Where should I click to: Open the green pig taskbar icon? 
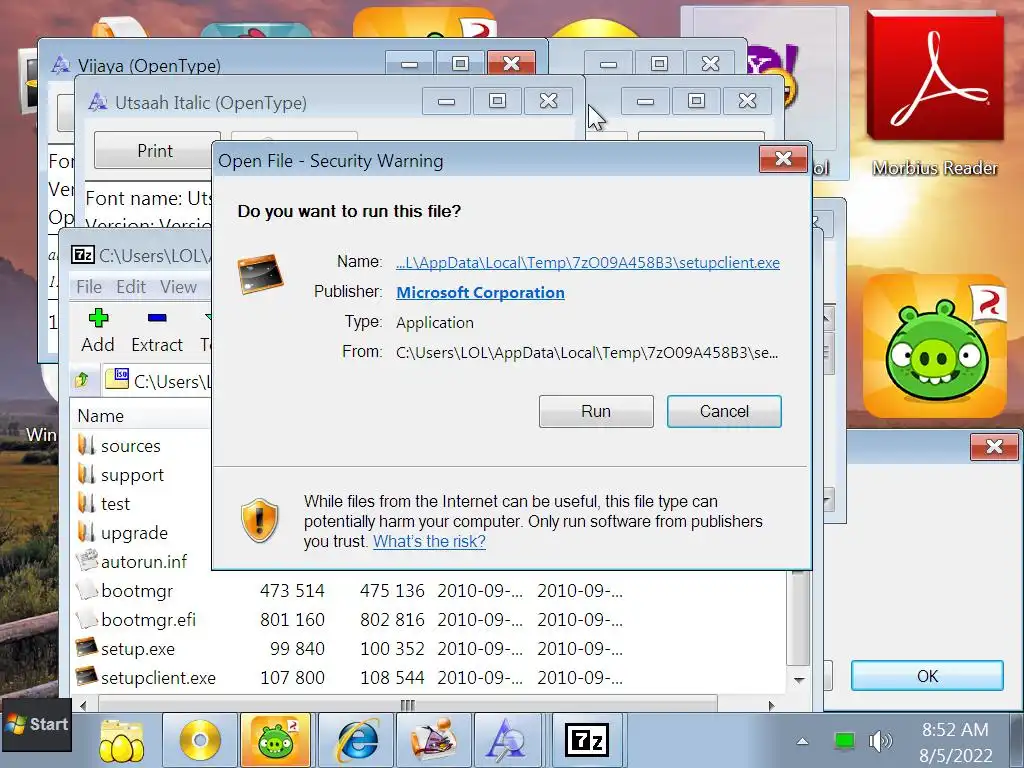(277, 741)
